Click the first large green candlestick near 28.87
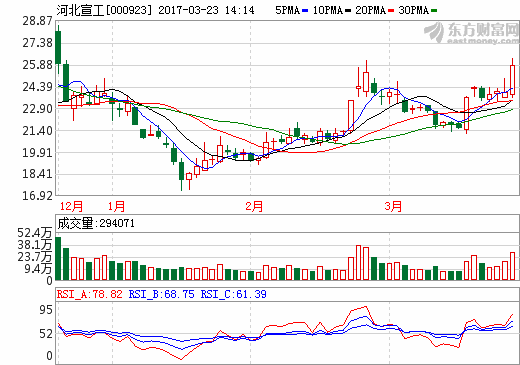This screenshot has height=365, width=520. click(x=58, y=48)
